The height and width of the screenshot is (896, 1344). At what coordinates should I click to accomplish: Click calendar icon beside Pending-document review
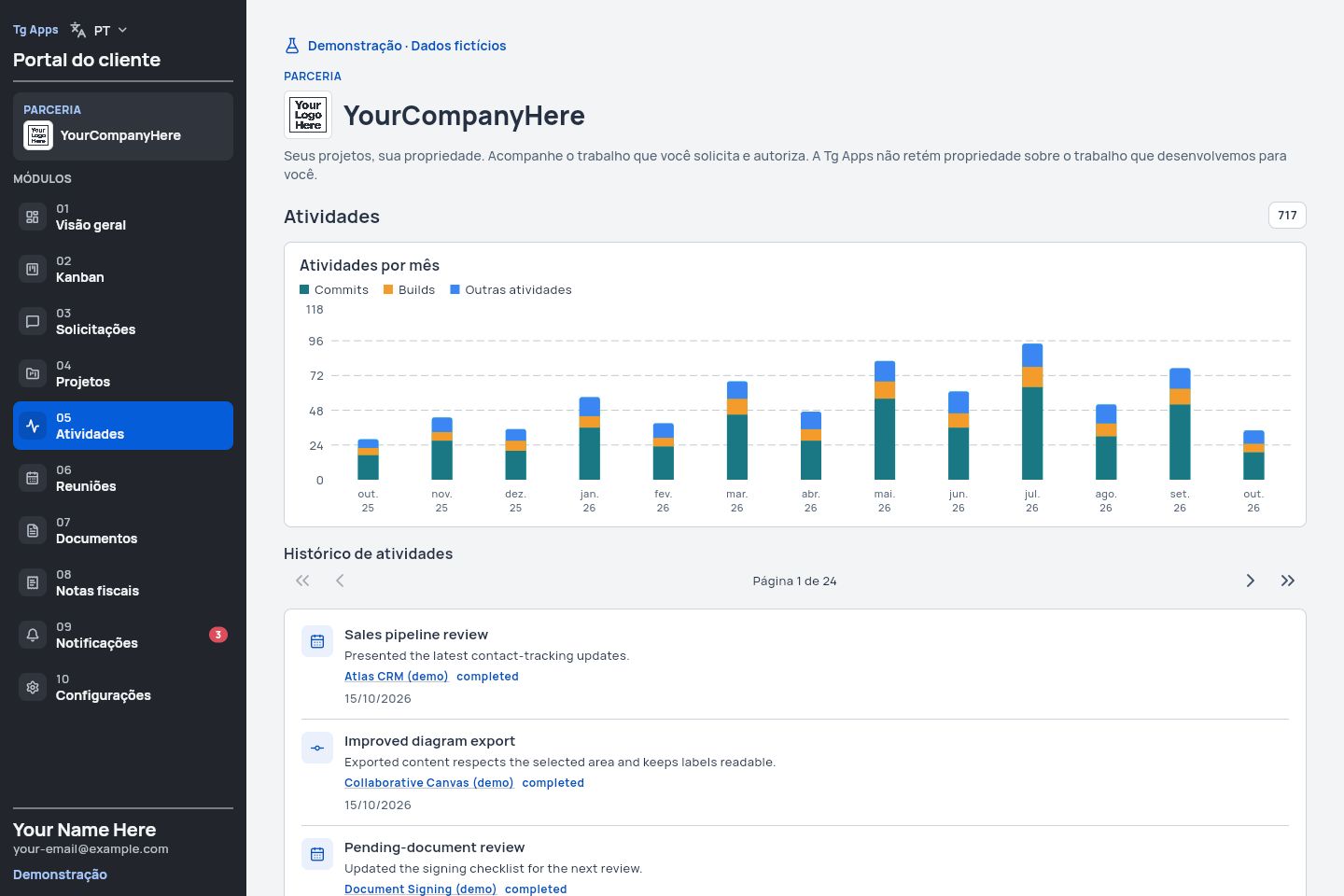tap(317, 854)
